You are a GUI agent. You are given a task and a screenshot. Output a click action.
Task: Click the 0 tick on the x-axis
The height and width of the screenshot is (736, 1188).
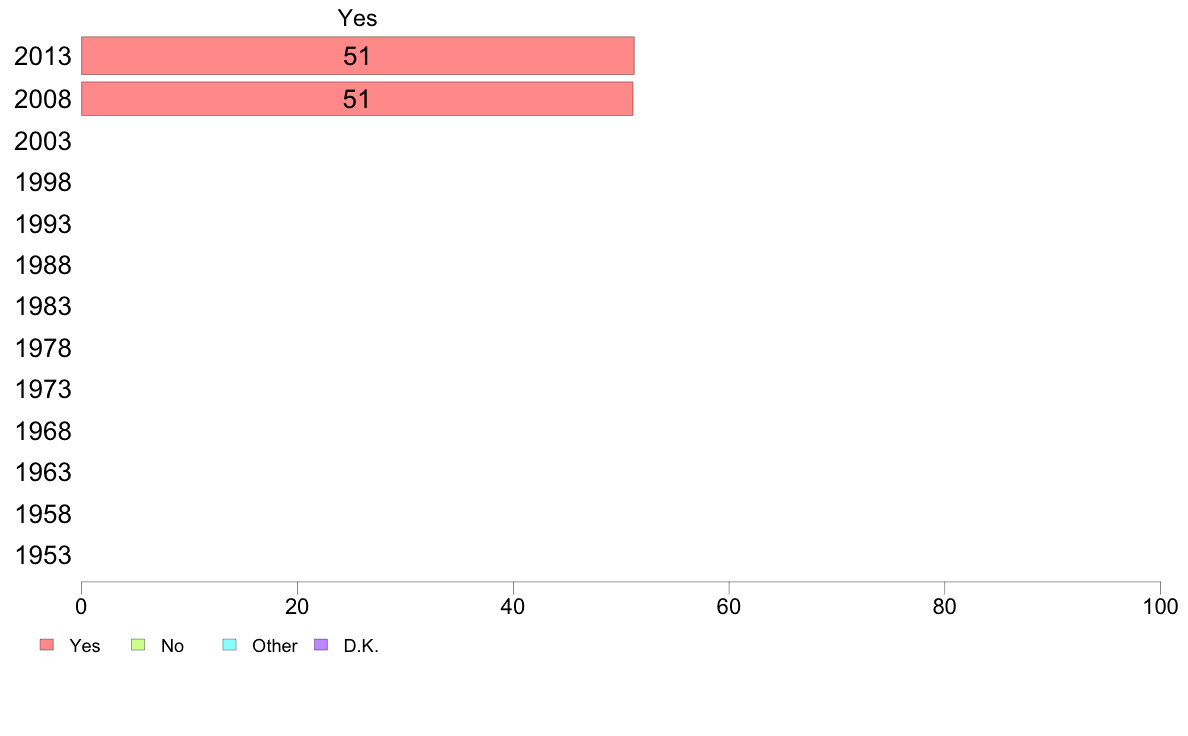click(81, 605)
